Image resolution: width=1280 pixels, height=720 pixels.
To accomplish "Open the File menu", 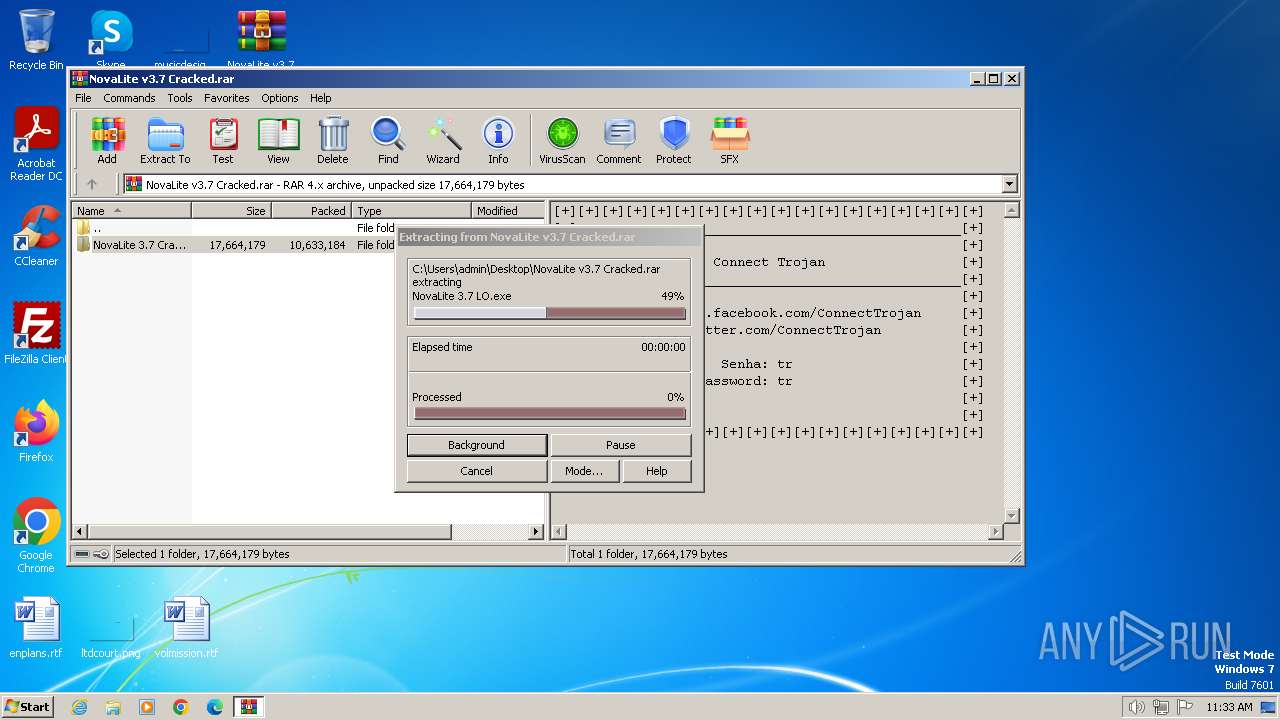I will (x=83, y=98).
